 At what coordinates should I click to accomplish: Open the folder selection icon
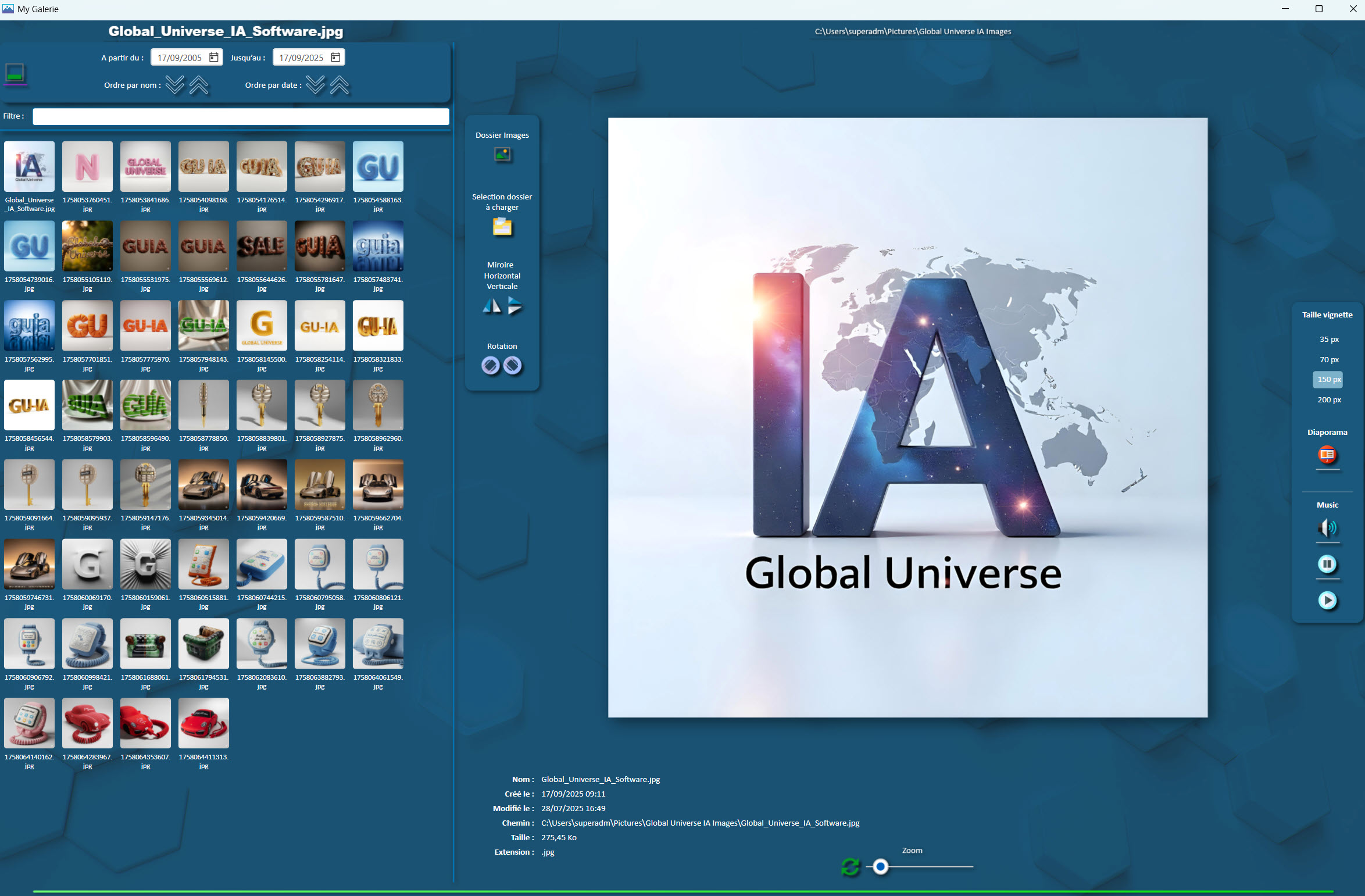502,227
